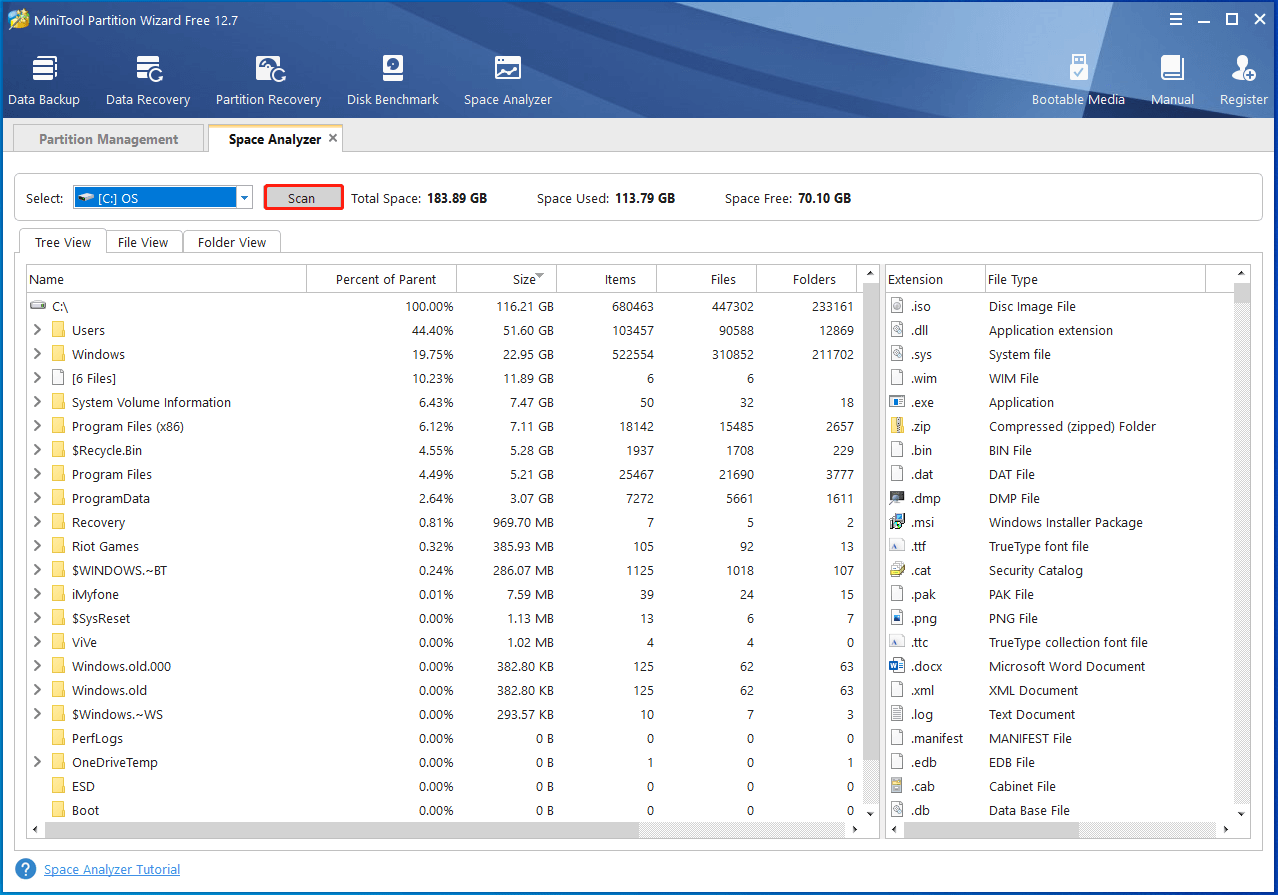The image size is (1278, 895).
Task: Click the .zip compressed folder icon
Action: (x=897, y=426)
